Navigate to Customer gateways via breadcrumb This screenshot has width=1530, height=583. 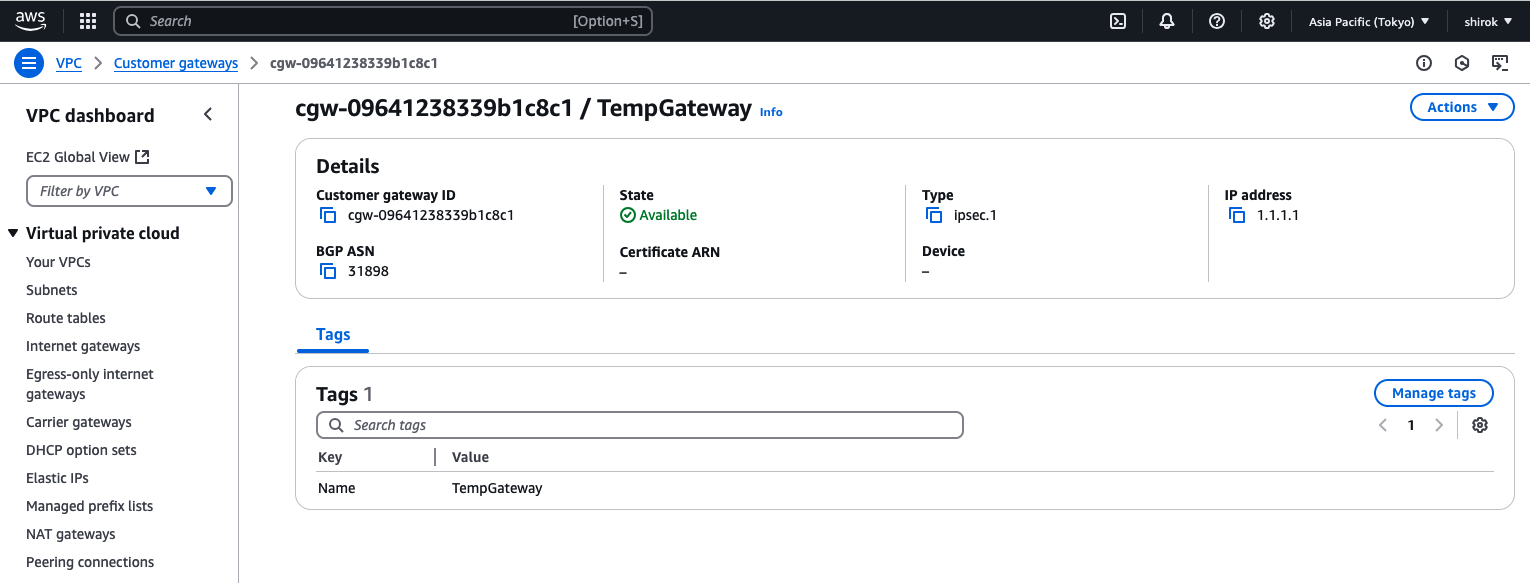[x=175, y=62]
